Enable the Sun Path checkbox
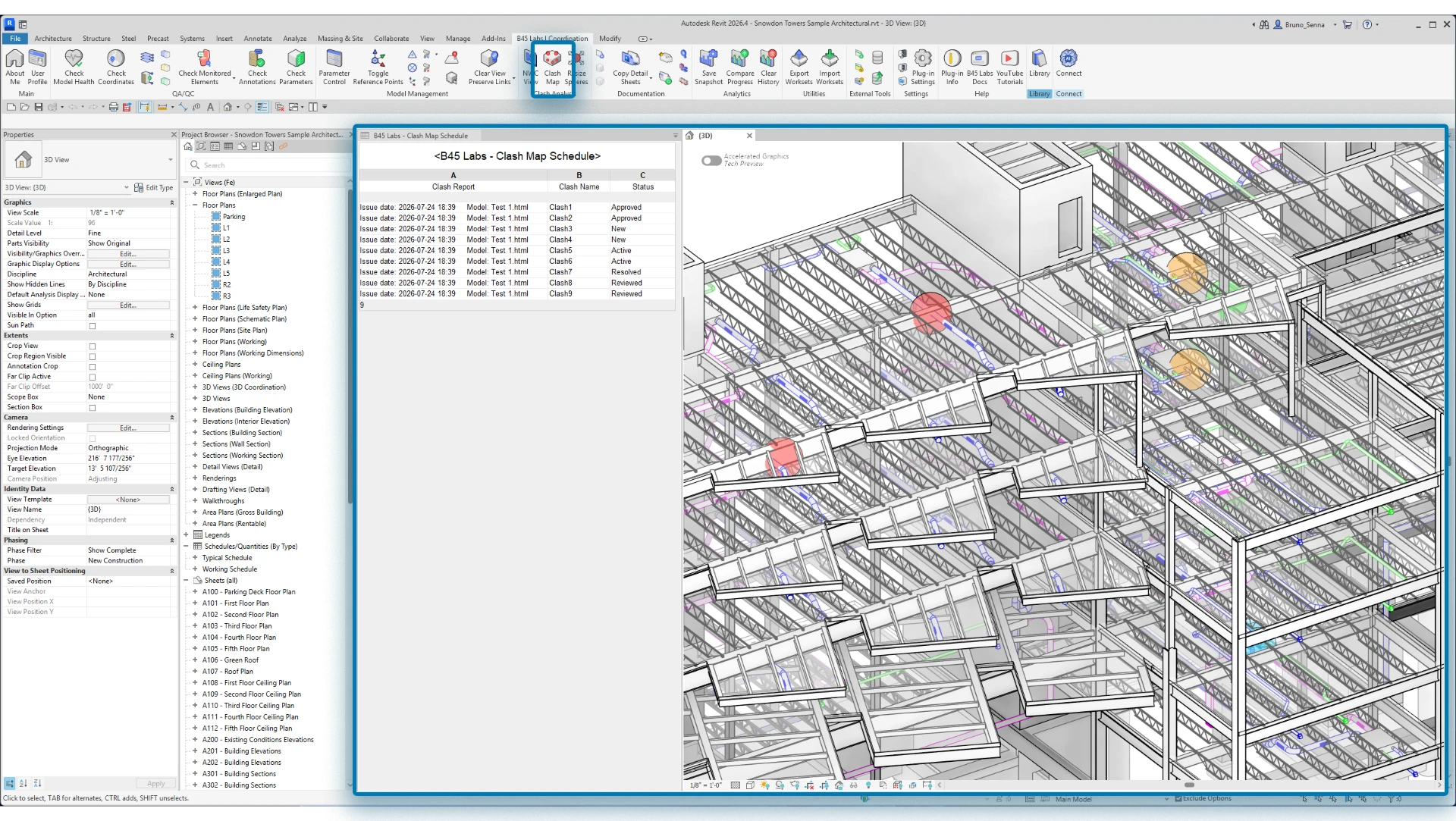The image size is (1456, 821). [x=93, y=326]
